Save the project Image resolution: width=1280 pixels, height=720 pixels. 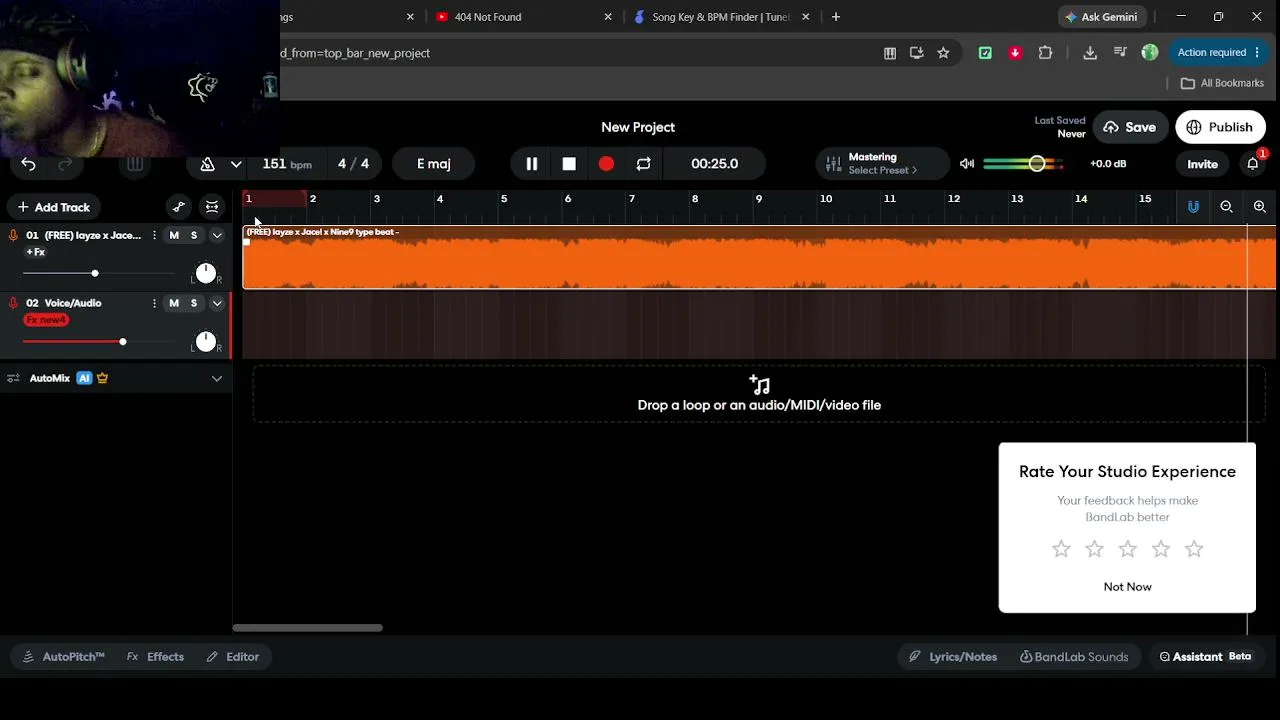click(1130, 127)
